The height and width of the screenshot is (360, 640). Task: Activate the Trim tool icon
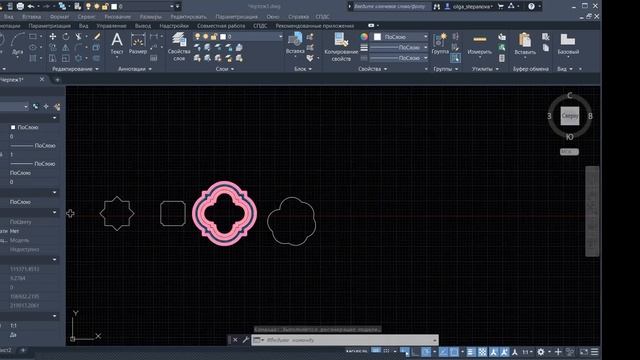click(x=79, y=37)
